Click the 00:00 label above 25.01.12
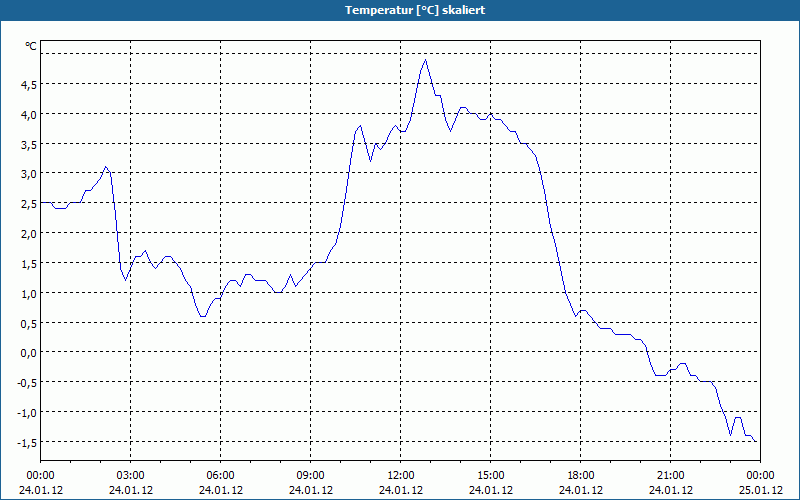 point(761,476)
